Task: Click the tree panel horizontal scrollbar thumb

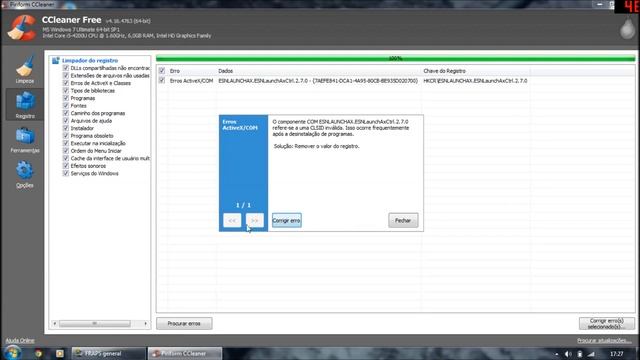Action: click(95, 323)
